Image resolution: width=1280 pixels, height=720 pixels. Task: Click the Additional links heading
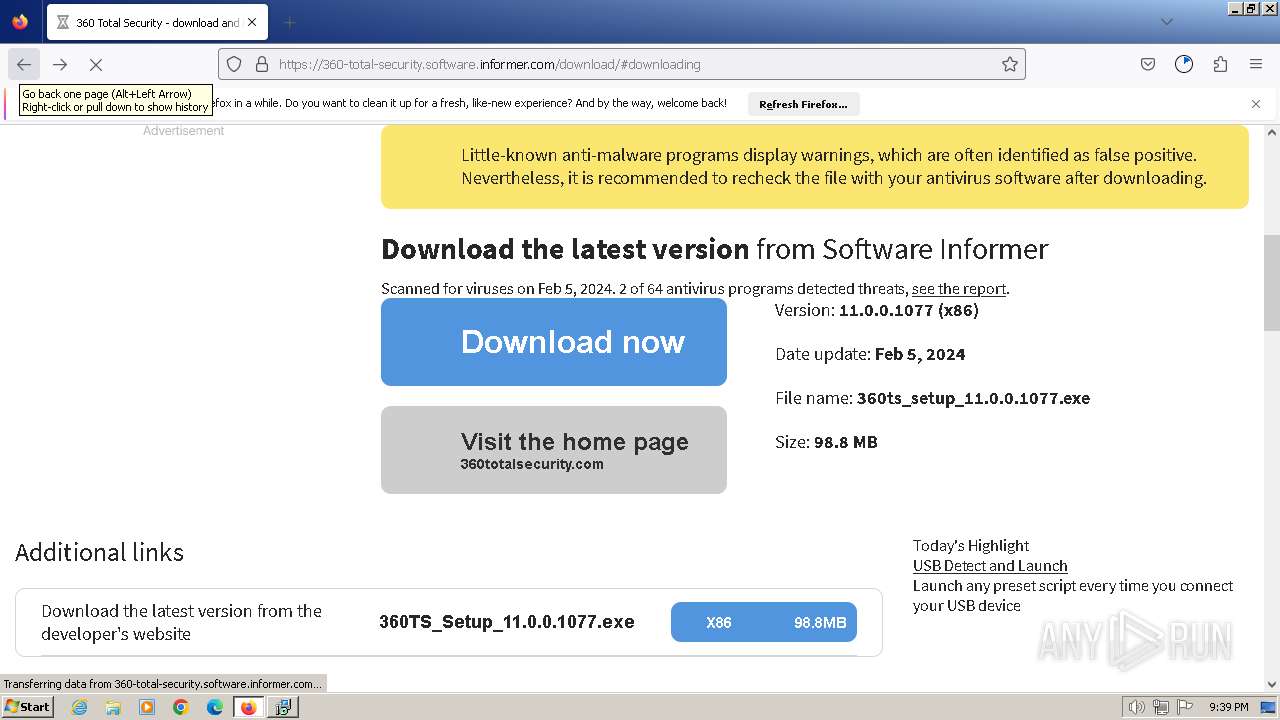pyautogui.click(x=100, y=553)
